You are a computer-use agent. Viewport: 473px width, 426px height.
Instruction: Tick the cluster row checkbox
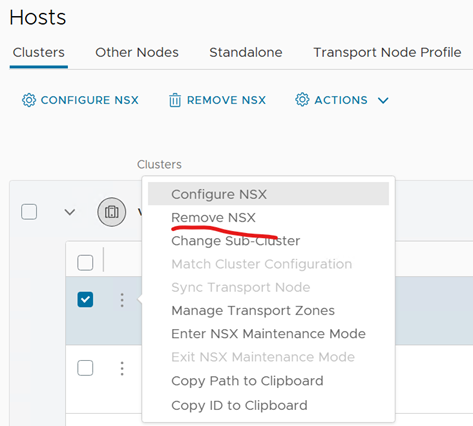(29, 212)
